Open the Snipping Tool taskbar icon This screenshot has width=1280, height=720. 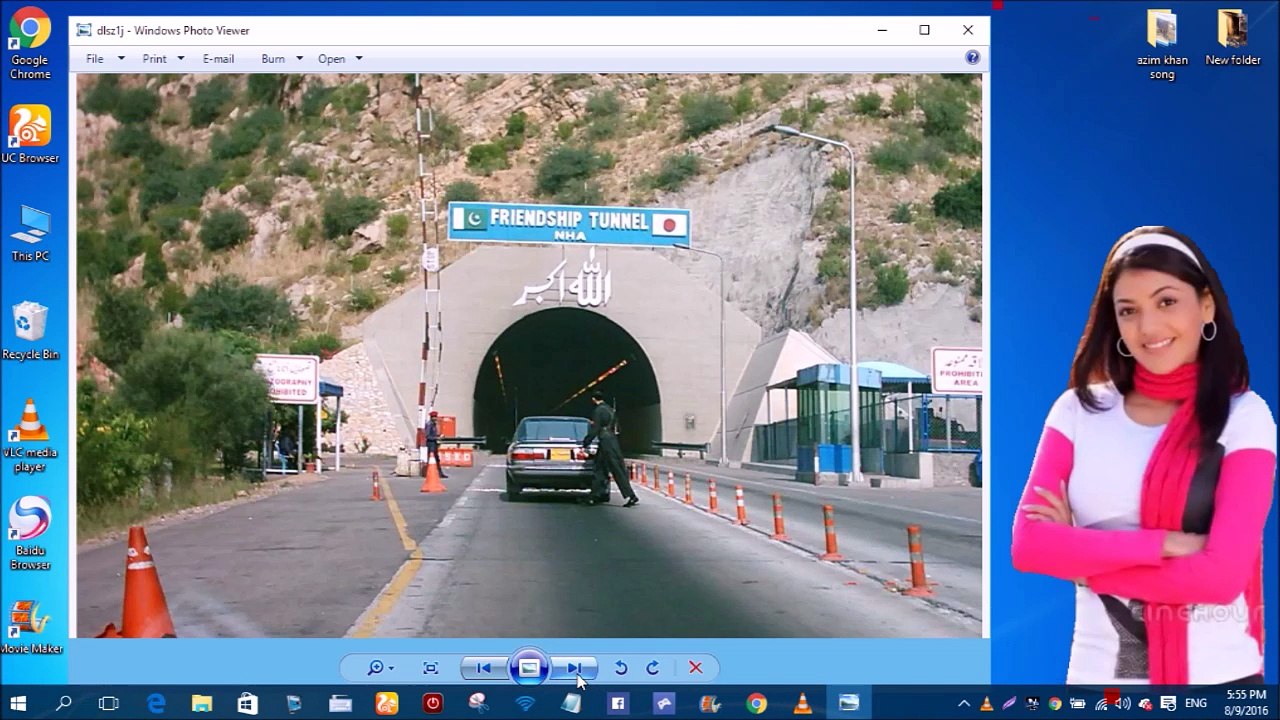pos(479,703)
